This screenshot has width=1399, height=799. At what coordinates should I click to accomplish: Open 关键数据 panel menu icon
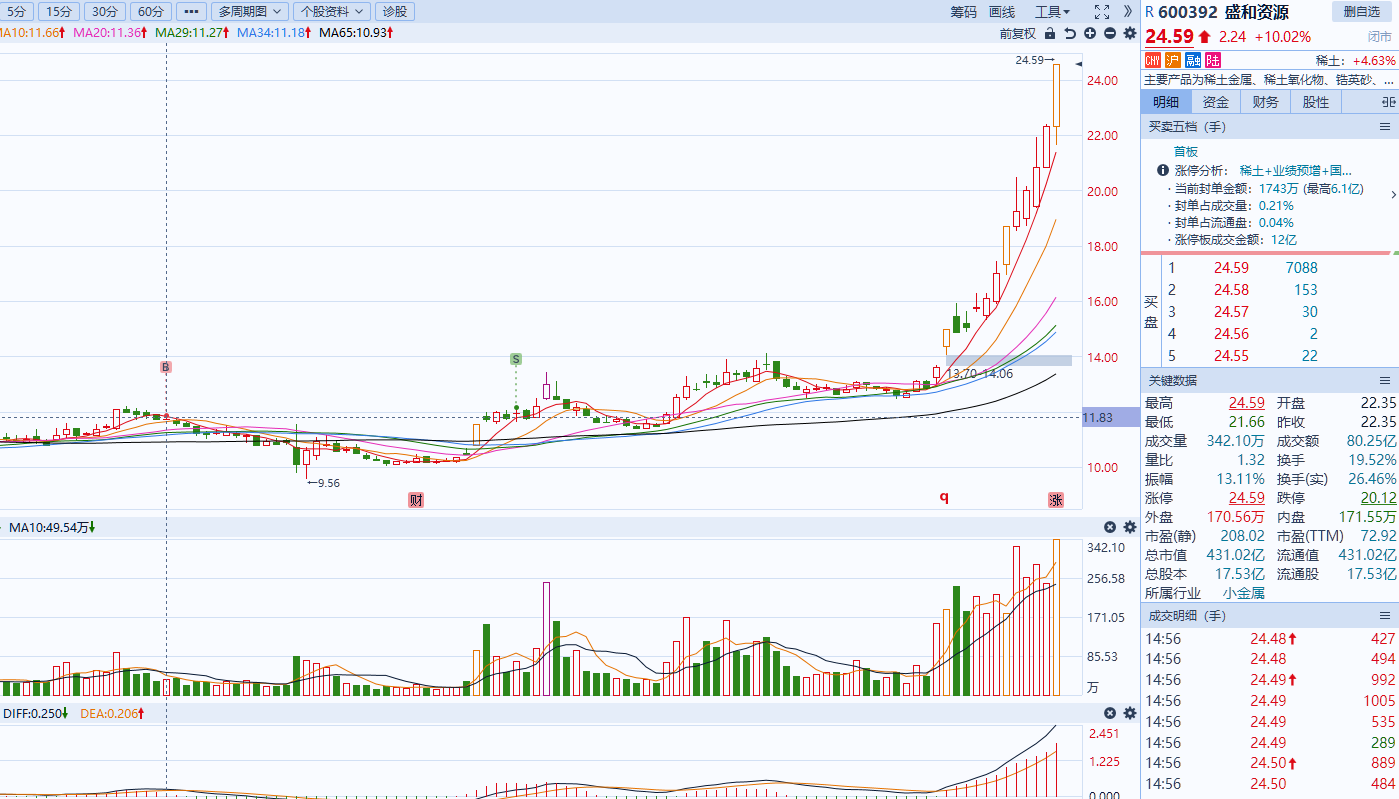click(x=1385, y=381)
